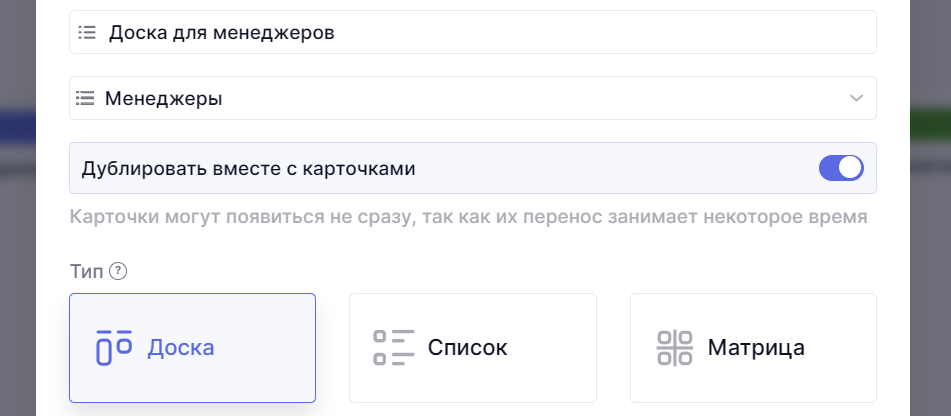Click the question mark help icon next to Тип
Screen dimensions: 951x416
[x=118, y=270]
